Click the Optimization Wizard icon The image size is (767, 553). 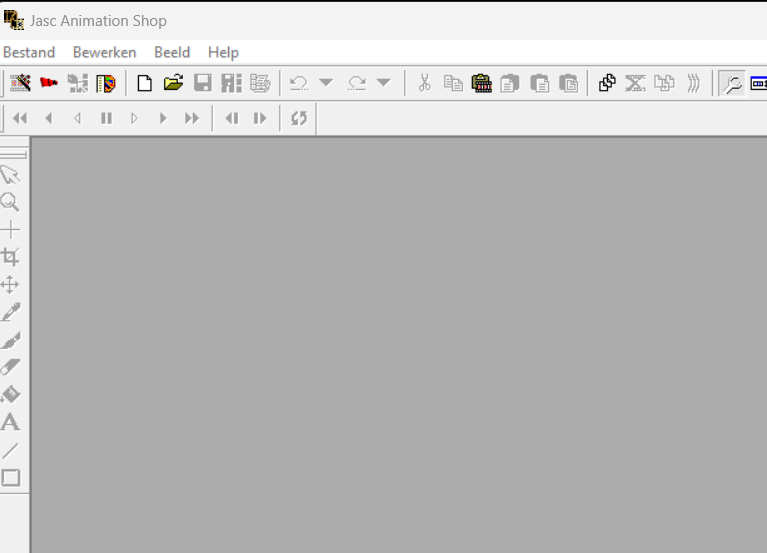77,83
